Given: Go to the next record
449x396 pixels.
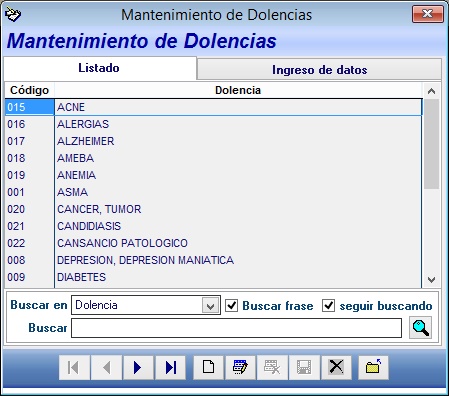Looking at the screenshot, I should click(138, 367).
